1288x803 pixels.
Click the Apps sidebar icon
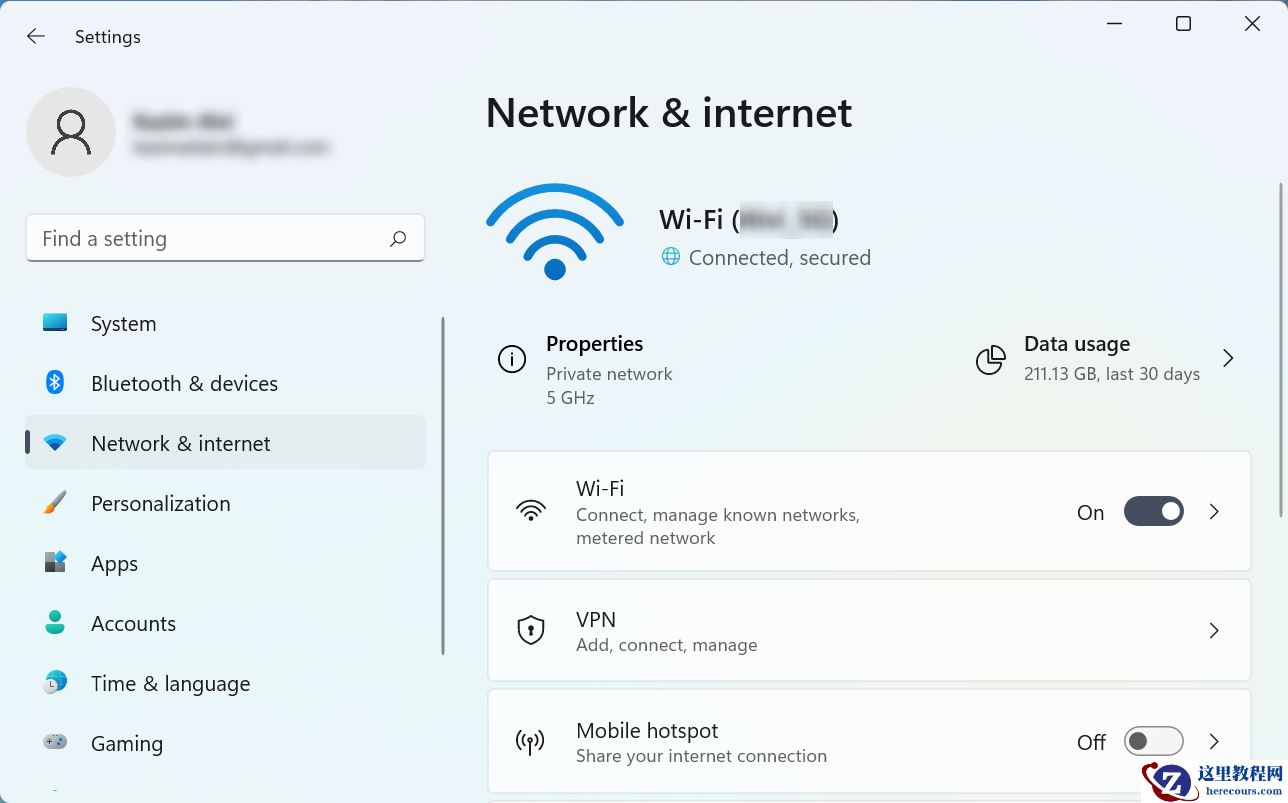click(54, 563)
